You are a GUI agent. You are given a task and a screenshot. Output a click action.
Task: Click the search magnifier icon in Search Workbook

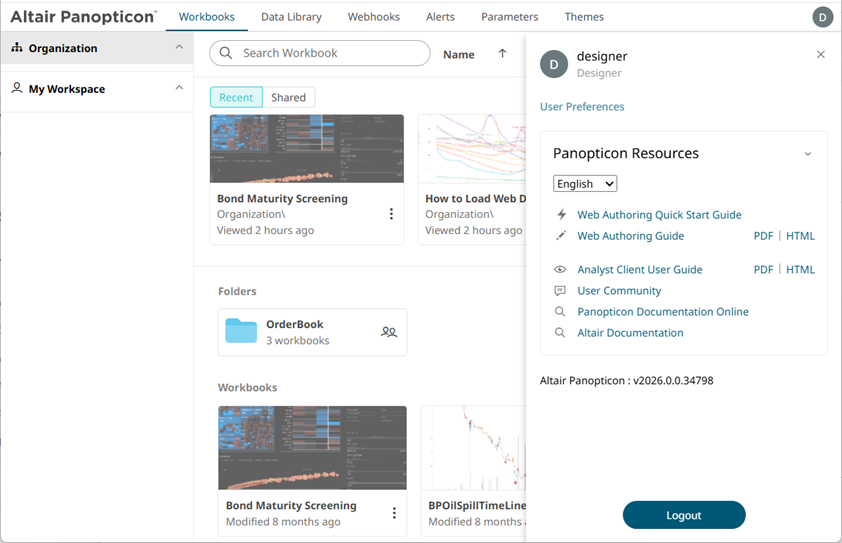226,53
